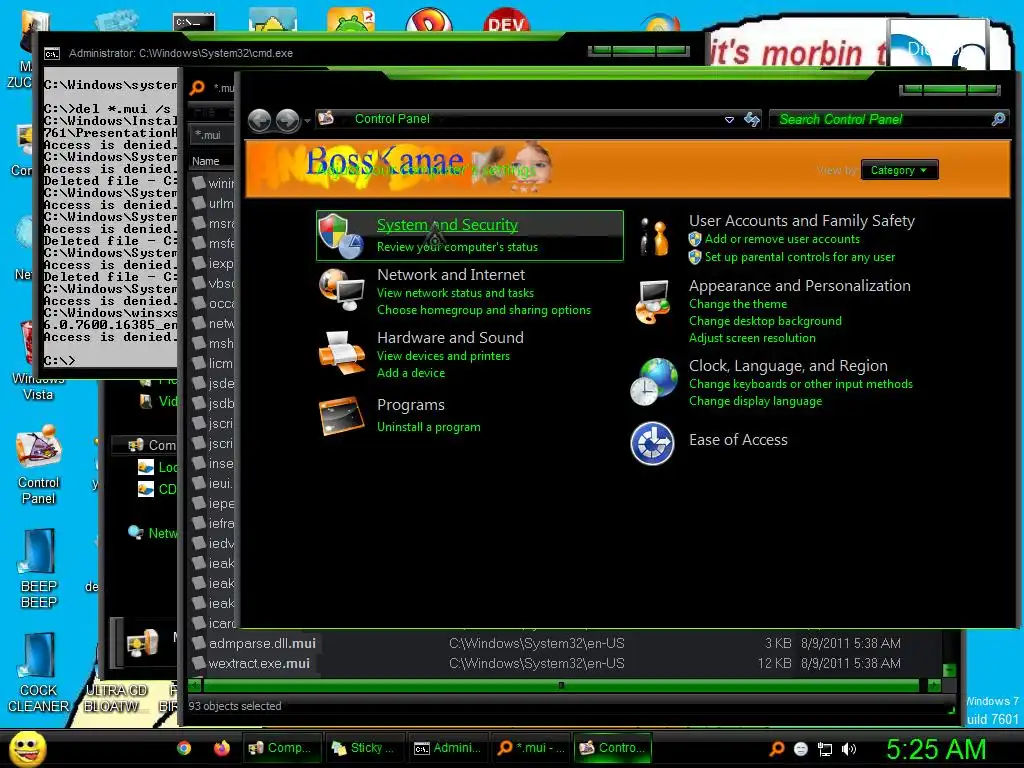1024x768 pixels.
Task: Launch Chrome from taskbar quick launch
Action: click(184, 748)
